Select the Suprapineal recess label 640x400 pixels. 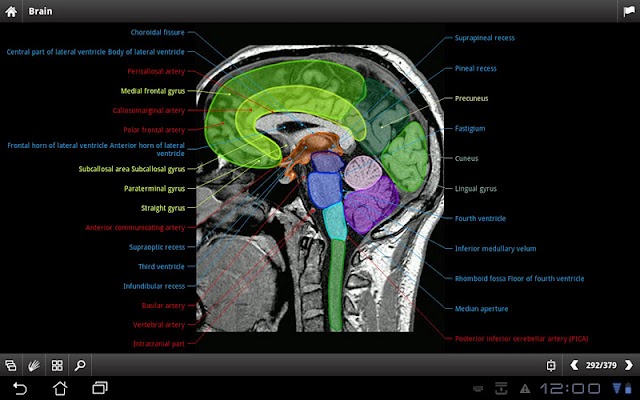coord(484,38)
